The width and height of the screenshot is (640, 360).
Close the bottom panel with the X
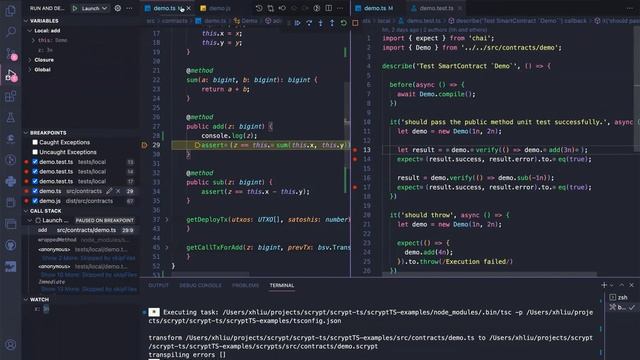pyautogui.click(x=631, y=285)
